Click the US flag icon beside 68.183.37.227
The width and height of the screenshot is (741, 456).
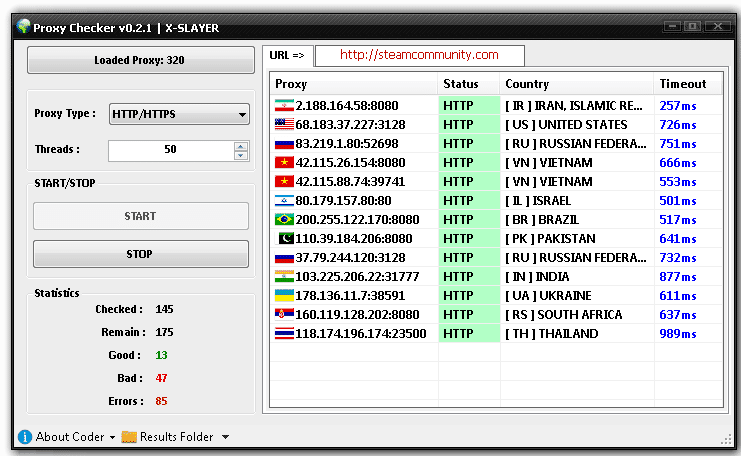284,125
